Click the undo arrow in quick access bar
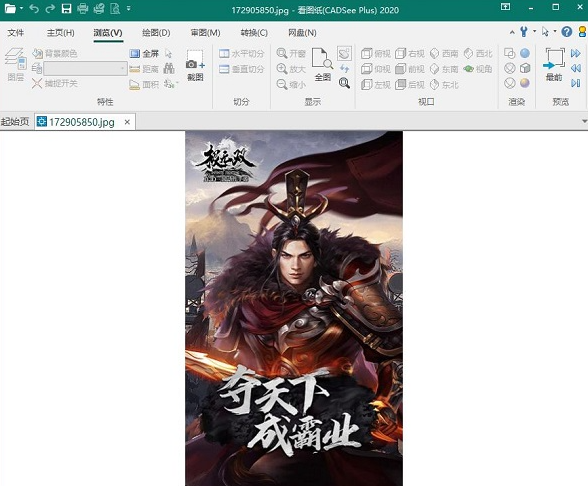The width and height of the screenshot is (588, 486). pyautogui.click(x=34, y=8)
